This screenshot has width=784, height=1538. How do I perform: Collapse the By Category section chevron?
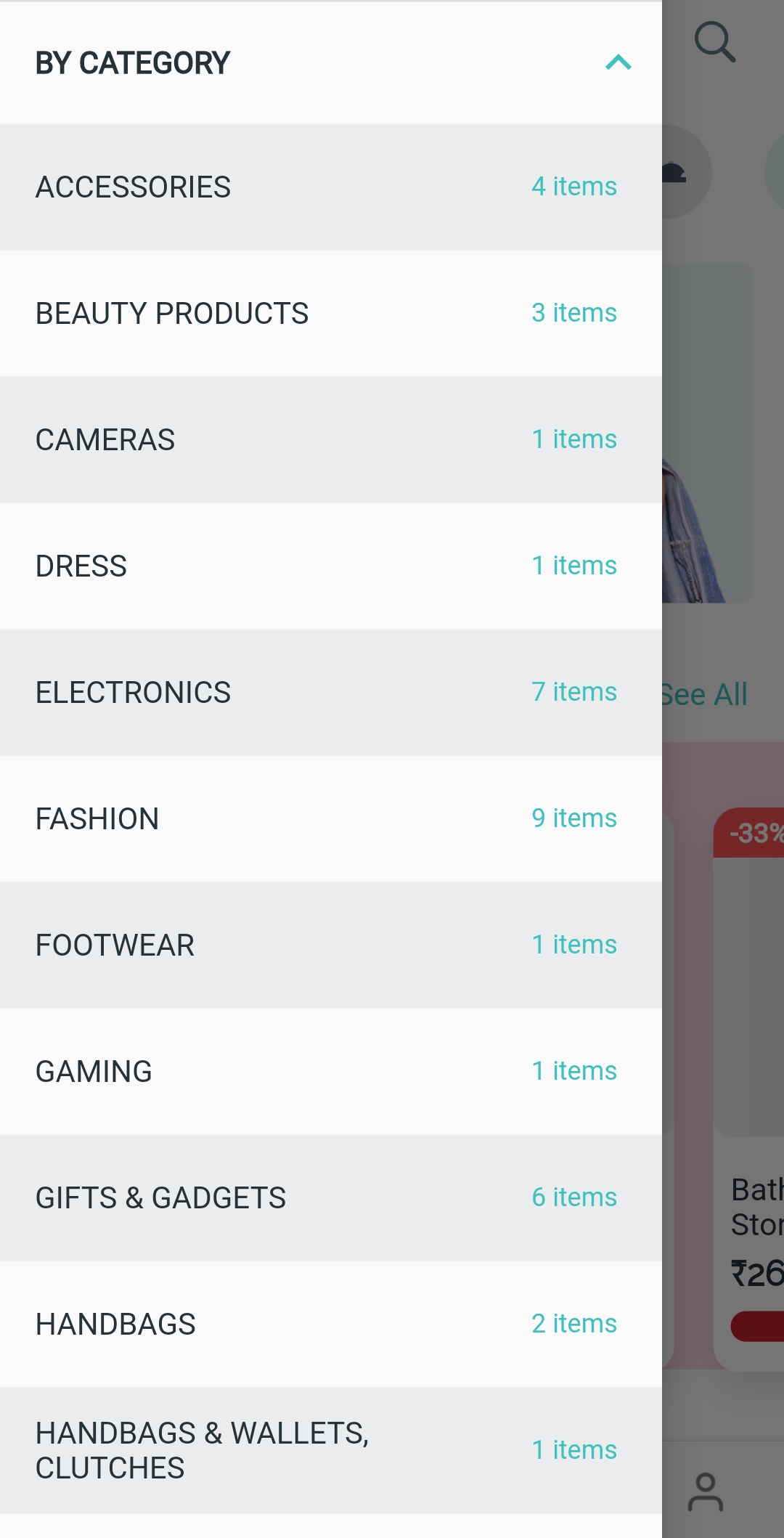pos(618,62)
